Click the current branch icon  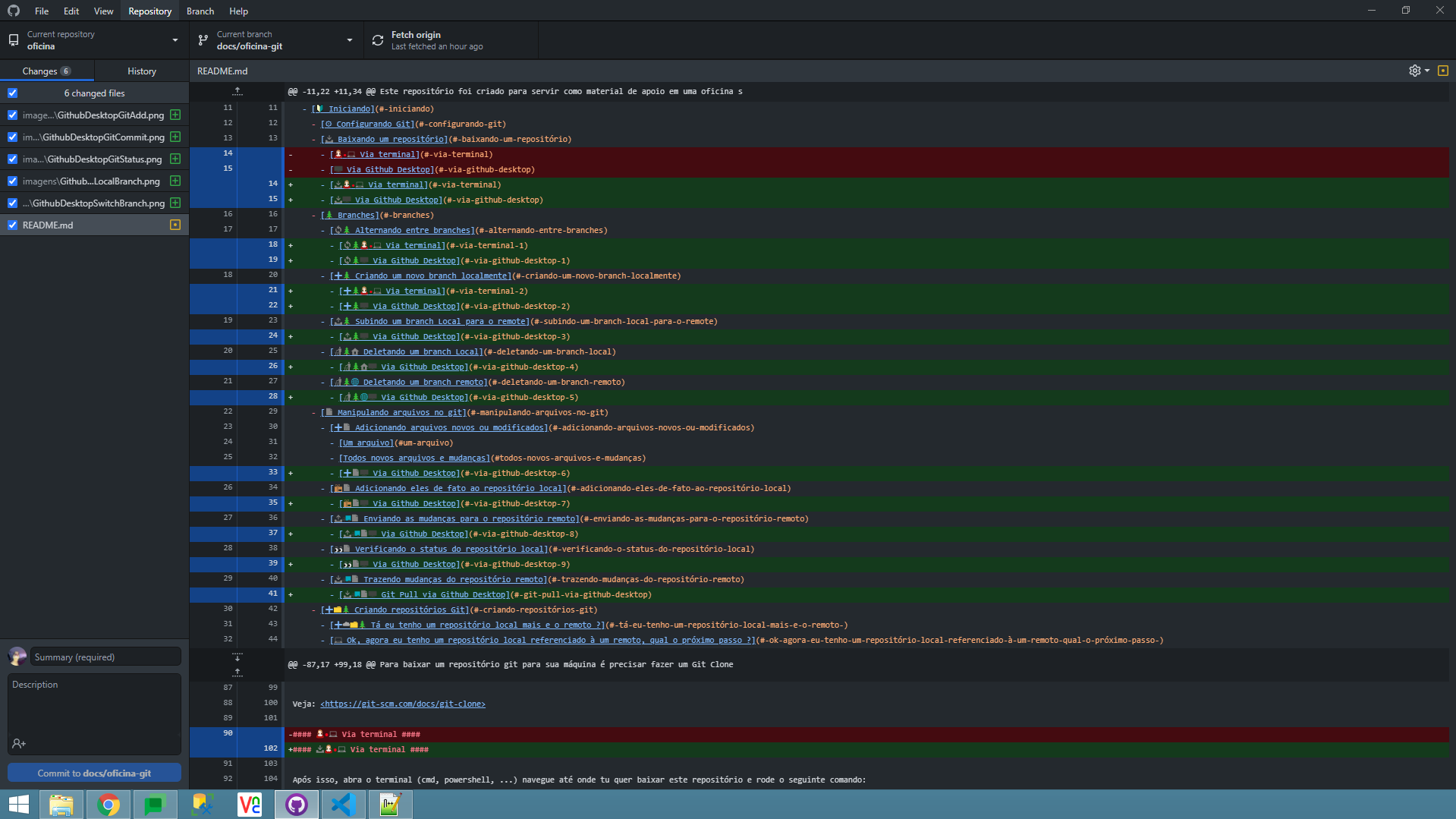[203, 40]
